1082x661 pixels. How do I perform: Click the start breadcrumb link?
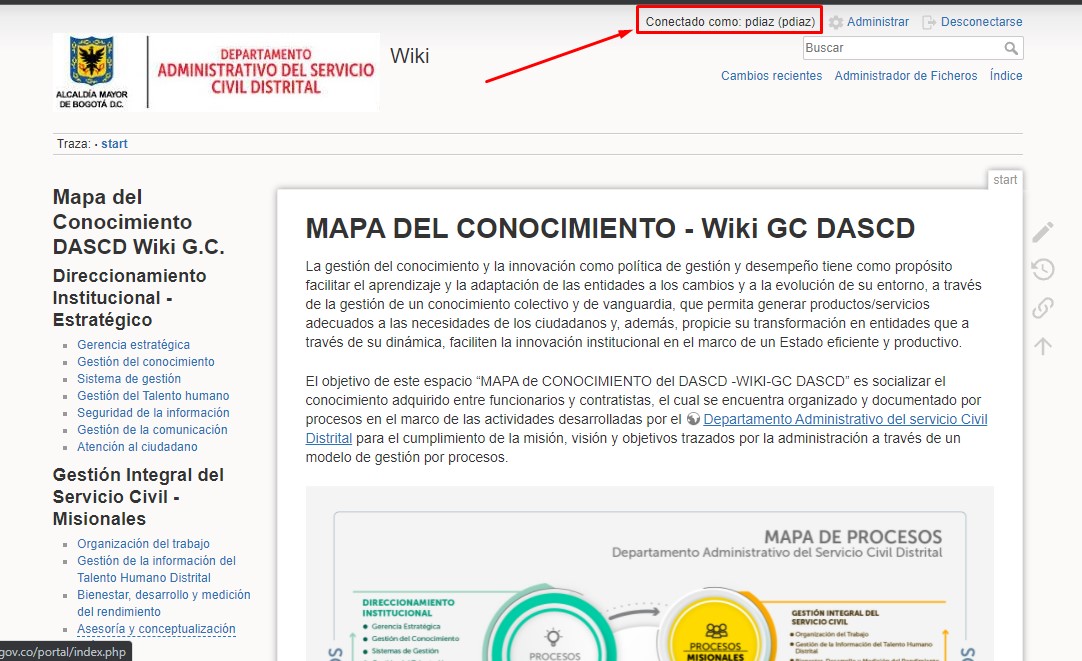(x=115, y=144)
